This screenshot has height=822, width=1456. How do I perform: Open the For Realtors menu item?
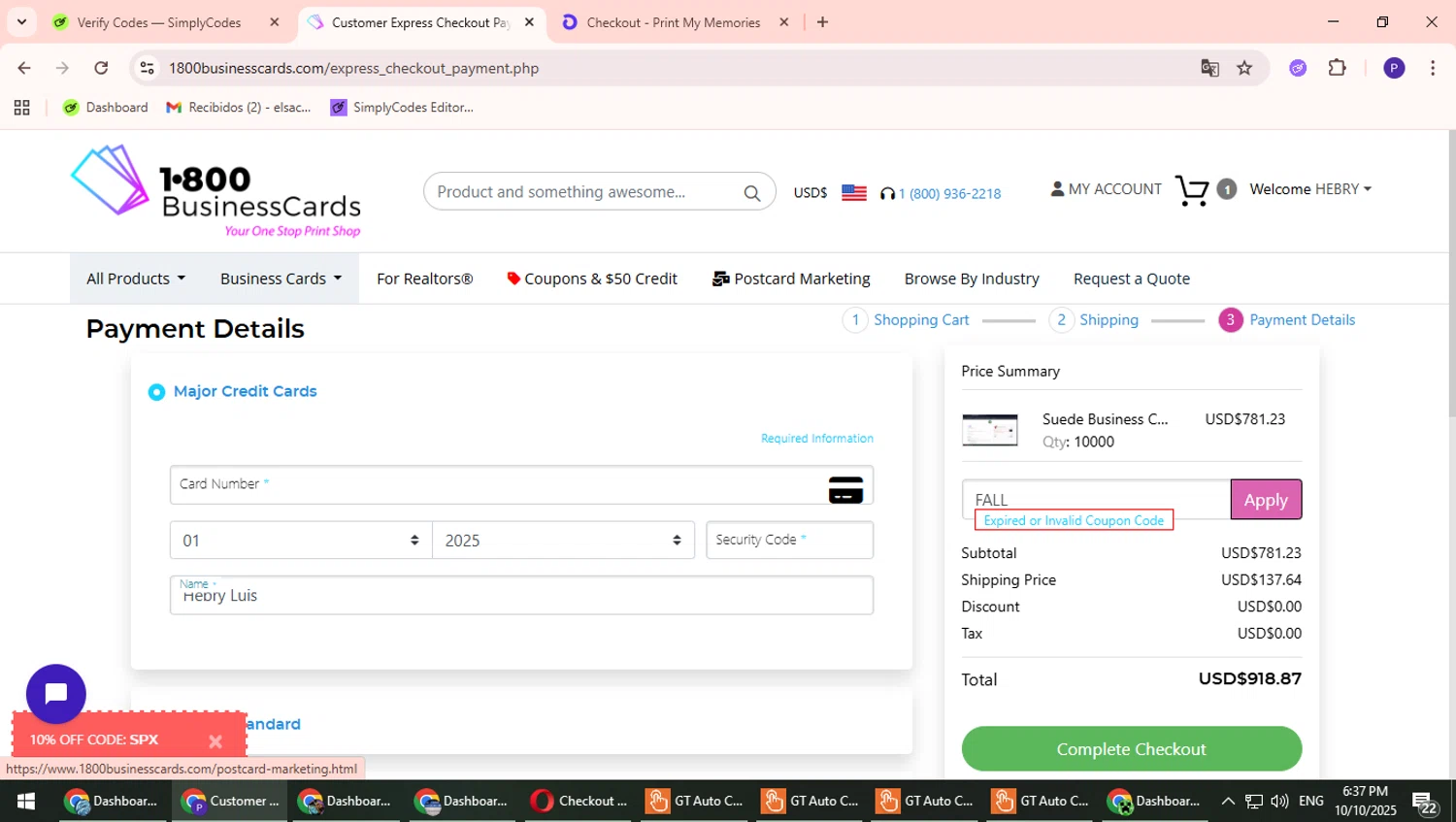tap(424, 279)
